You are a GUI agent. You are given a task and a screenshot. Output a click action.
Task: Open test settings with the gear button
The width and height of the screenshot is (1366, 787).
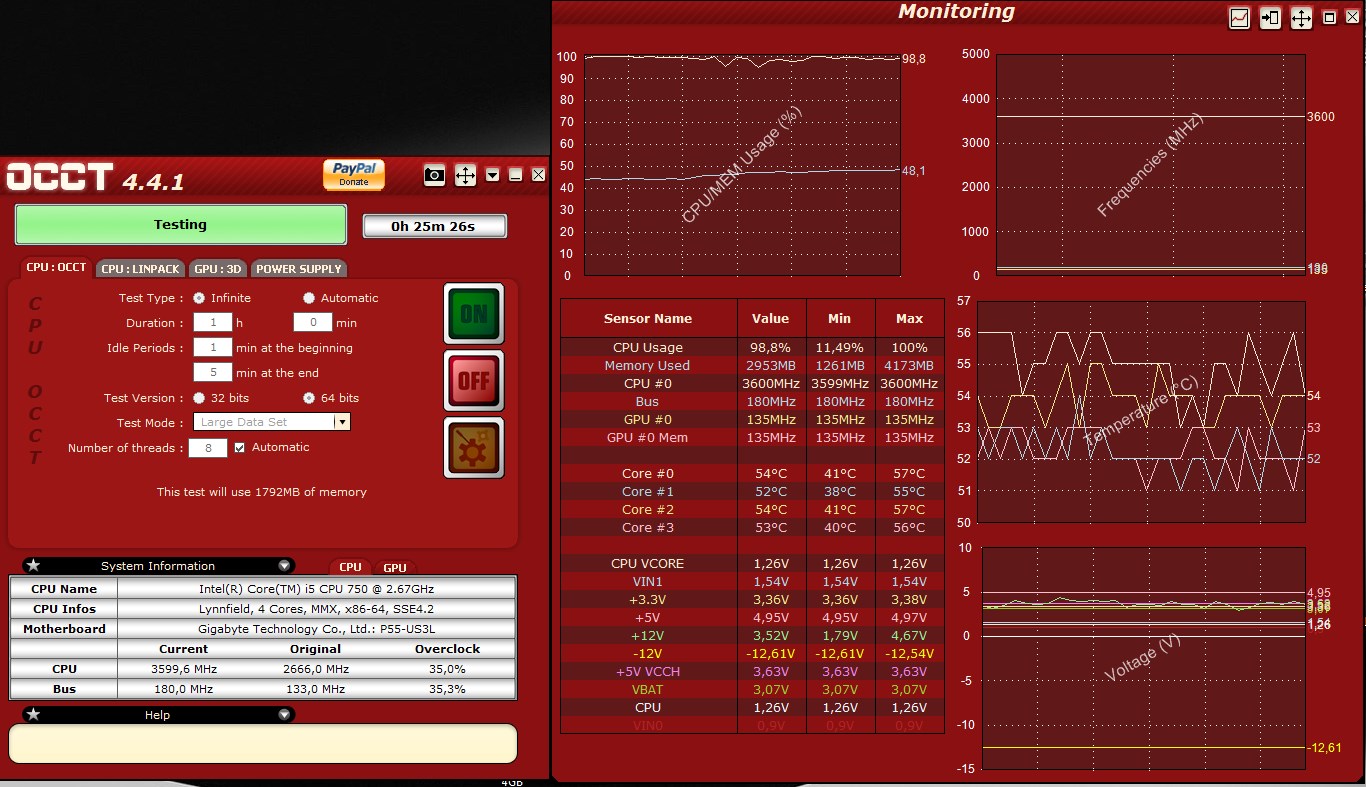pyautogui.click(x=474, y=448)
